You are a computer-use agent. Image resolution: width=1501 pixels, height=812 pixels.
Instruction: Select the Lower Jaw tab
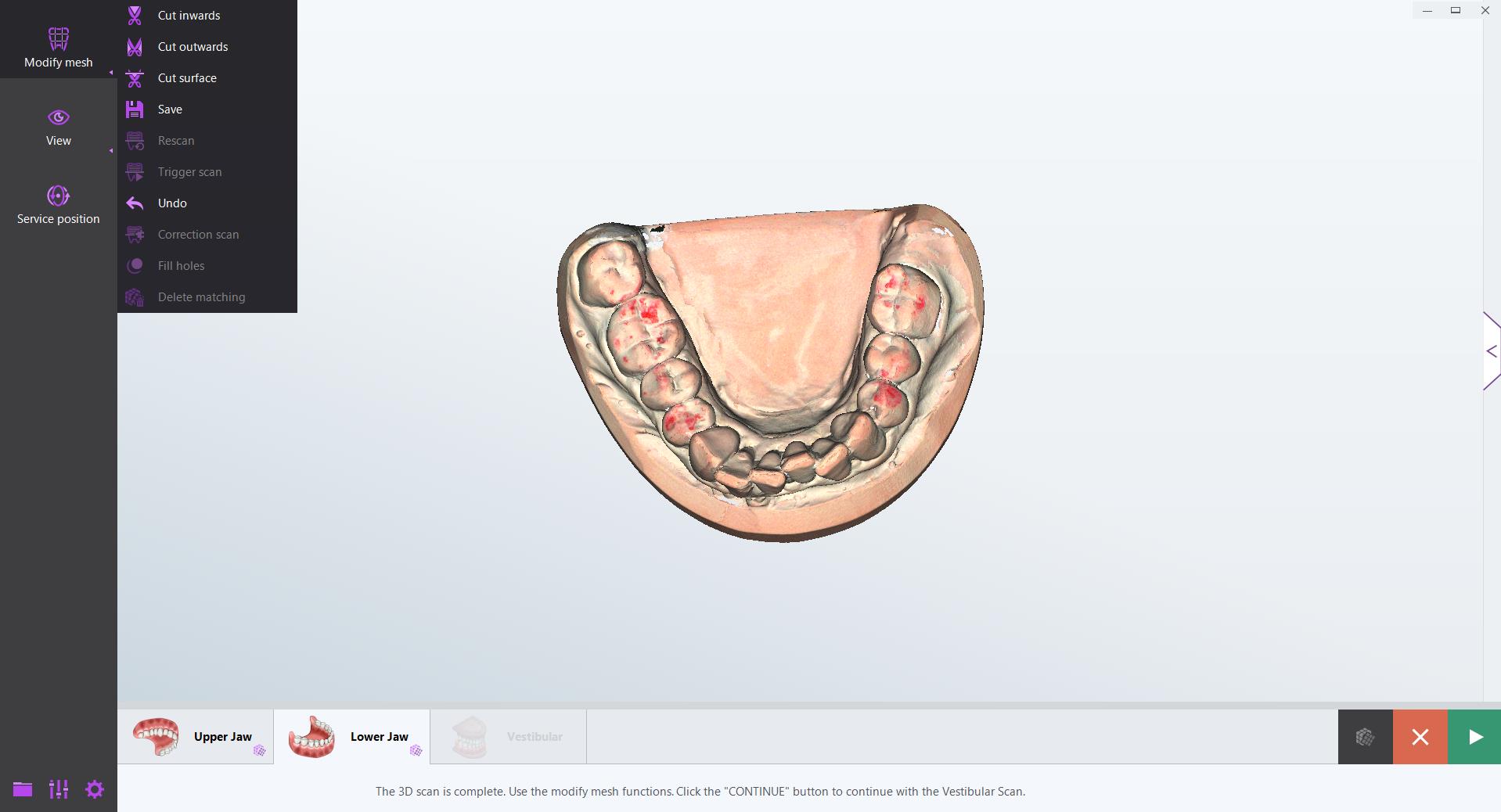coord(351,736)
